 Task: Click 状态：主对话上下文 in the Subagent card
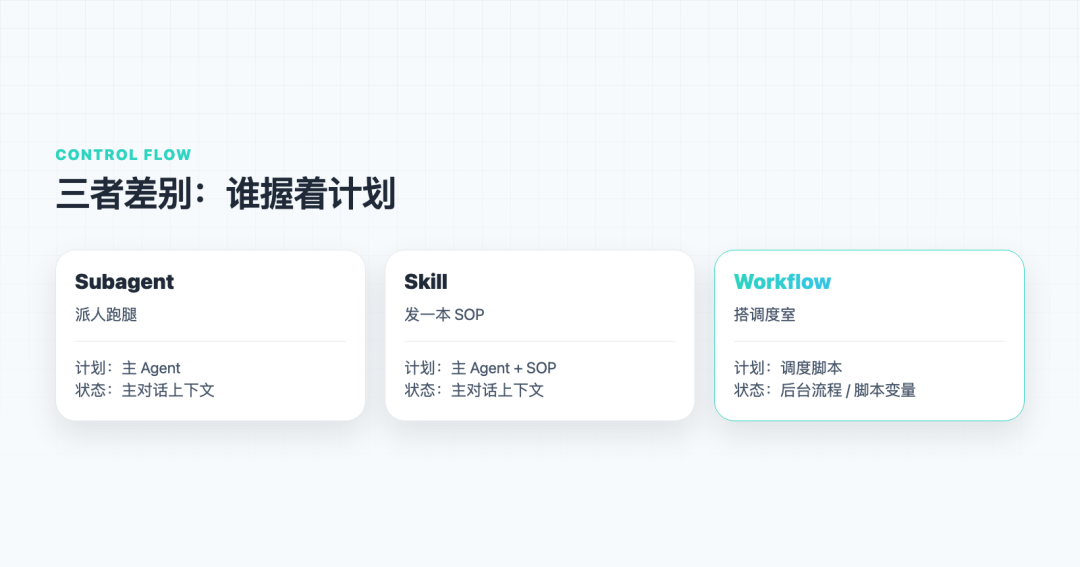pos(145,390)
